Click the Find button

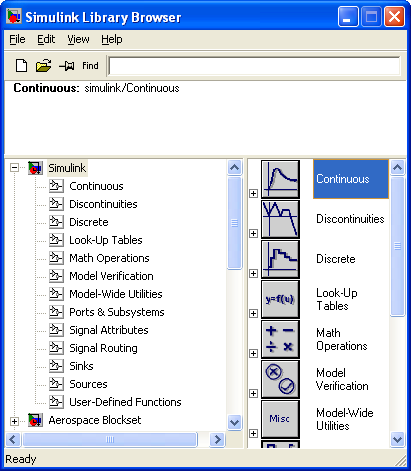[90, 66]
